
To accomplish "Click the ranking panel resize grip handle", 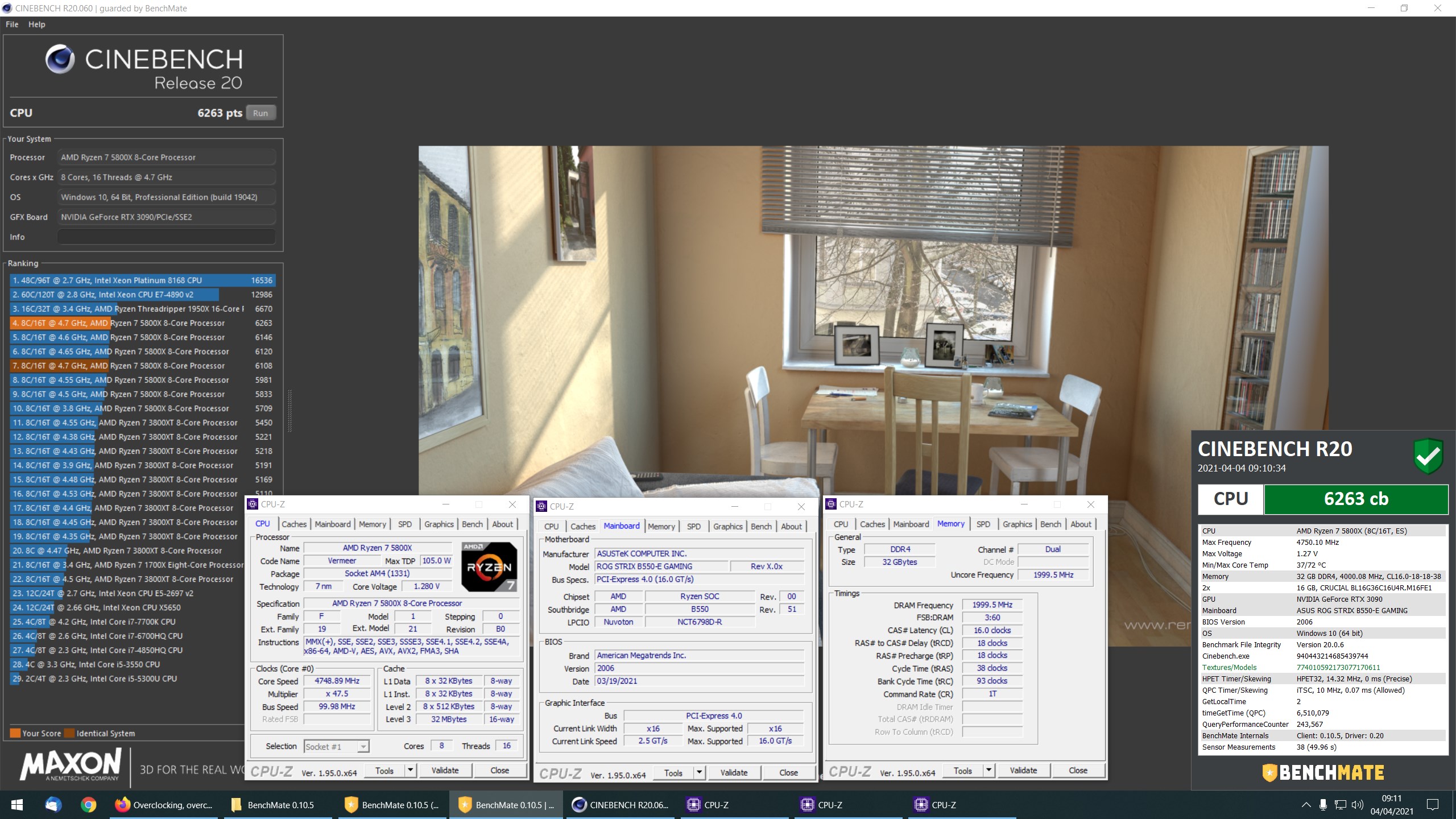I will pos(289,411).
